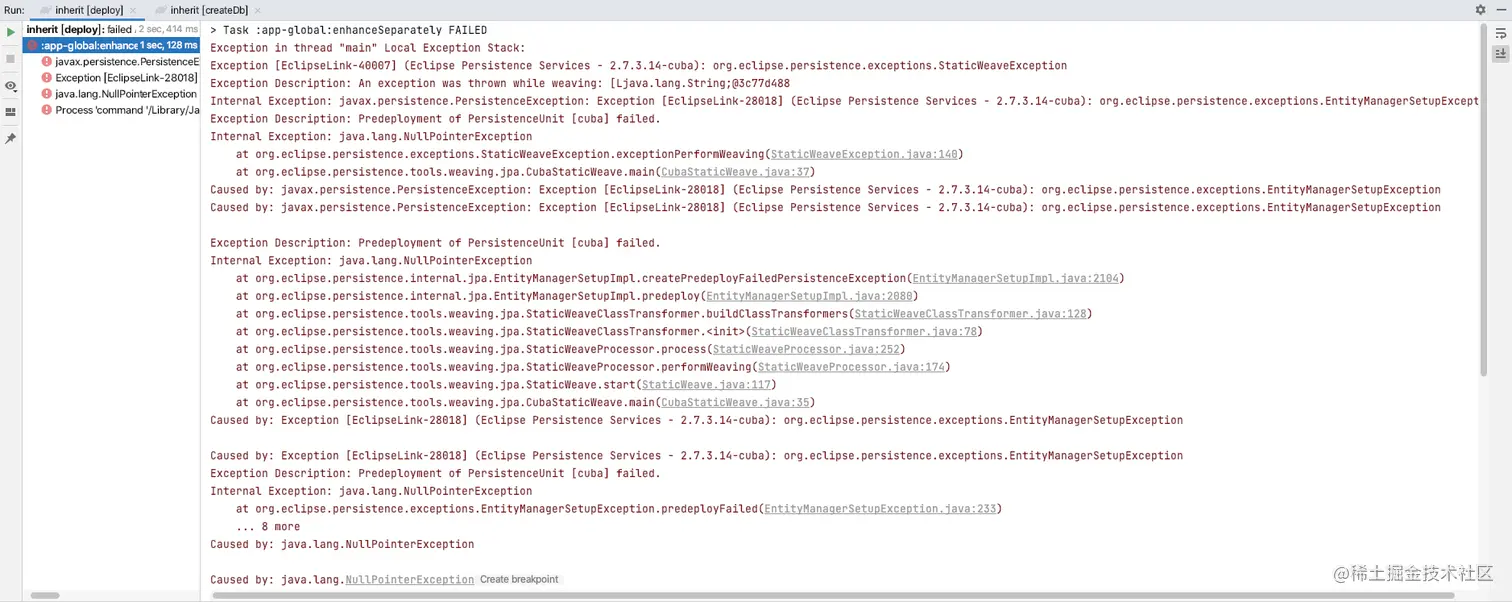Click 'An exception was thrown while weaving' line
1512x602 pixels.
pos(500,83)
